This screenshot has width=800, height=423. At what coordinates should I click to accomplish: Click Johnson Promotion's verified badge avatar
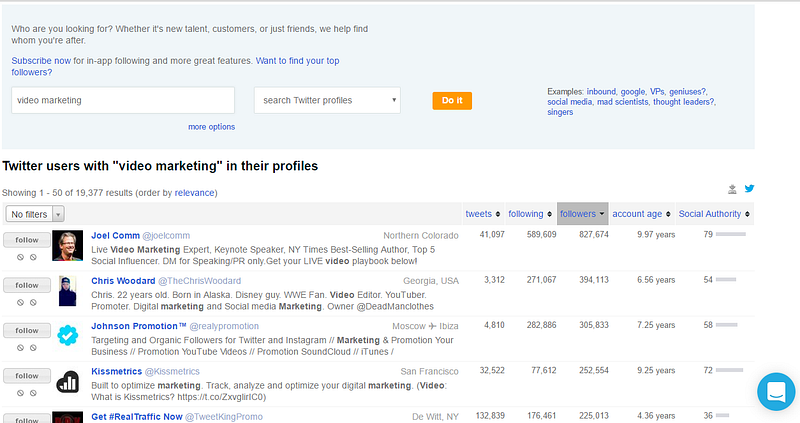point(67,336)
